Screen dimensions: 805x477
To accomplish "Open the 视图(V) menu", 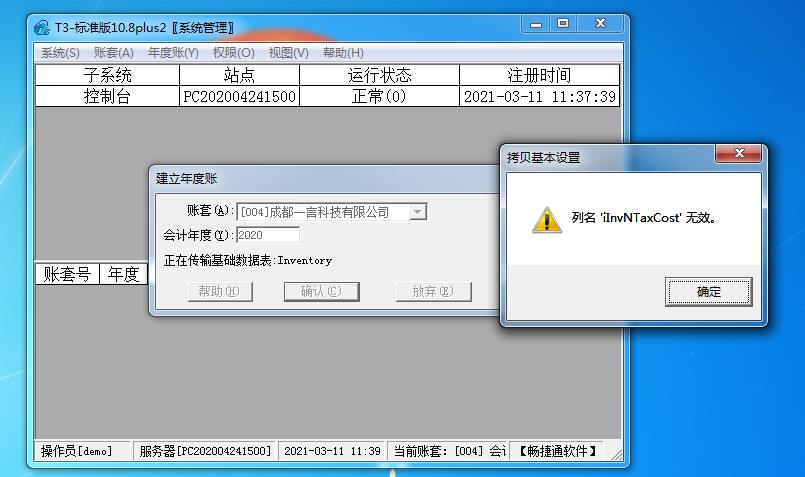I will point(289,53).
